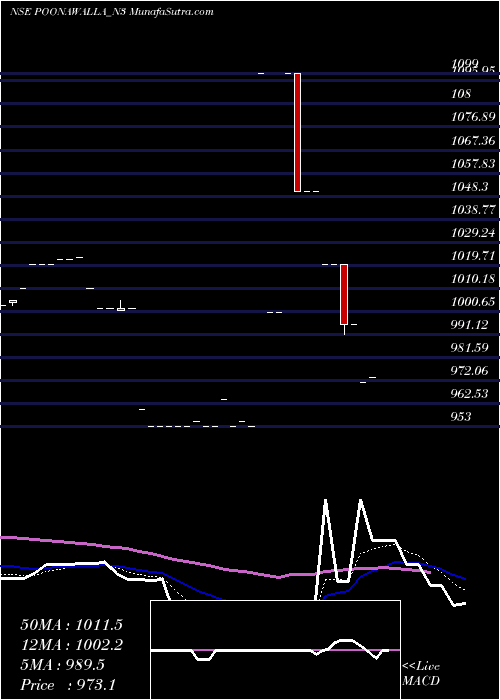Select the 1076.89 price level label
The height and width of the screenshot is (700, 500).
pyautogui.click(x=473, y=117)
